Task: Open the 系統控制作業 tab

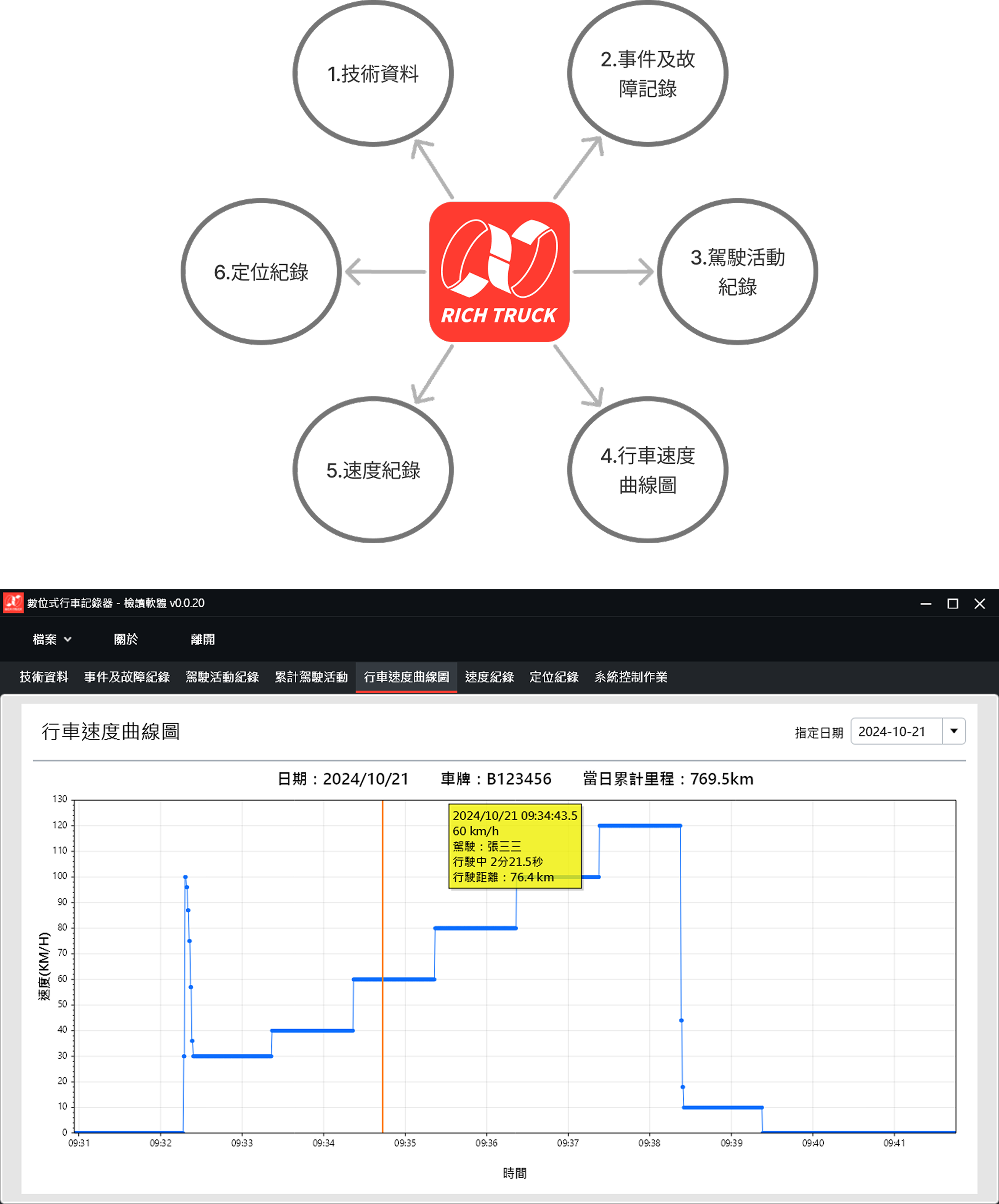Action: point(631,677)
